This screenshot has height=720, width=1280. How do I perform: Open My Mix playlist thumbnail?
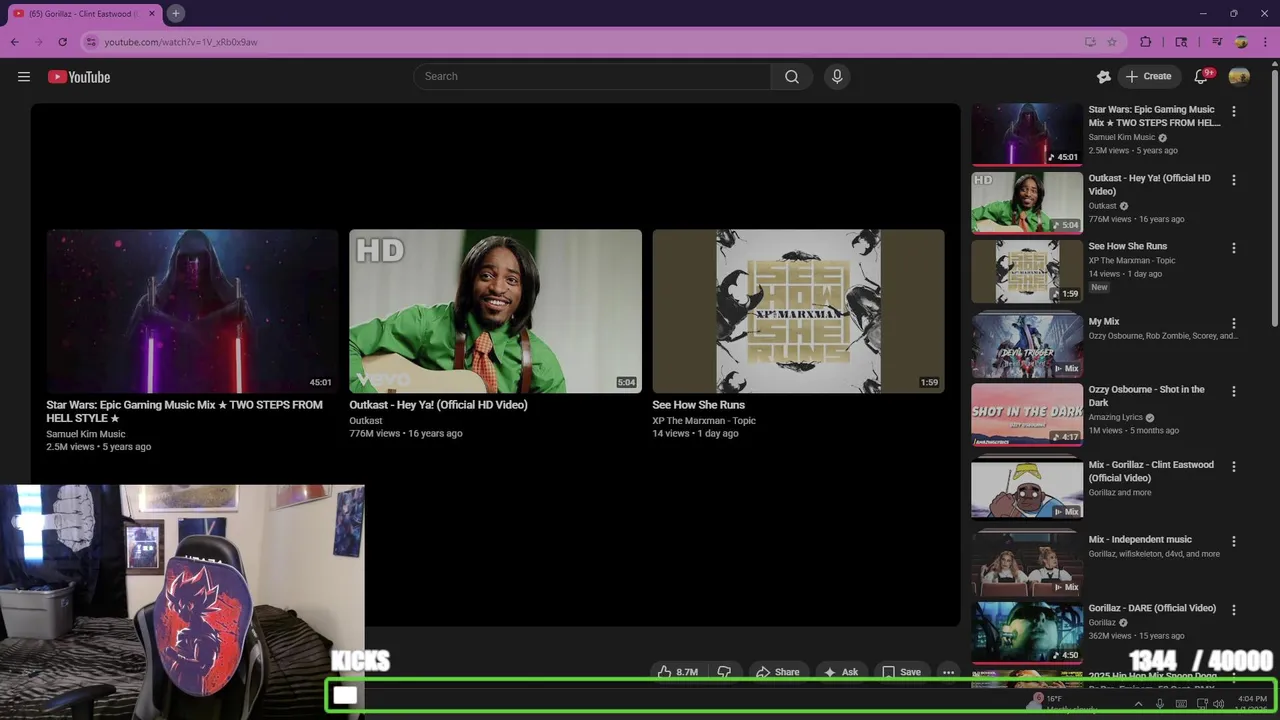[1027, 346]
